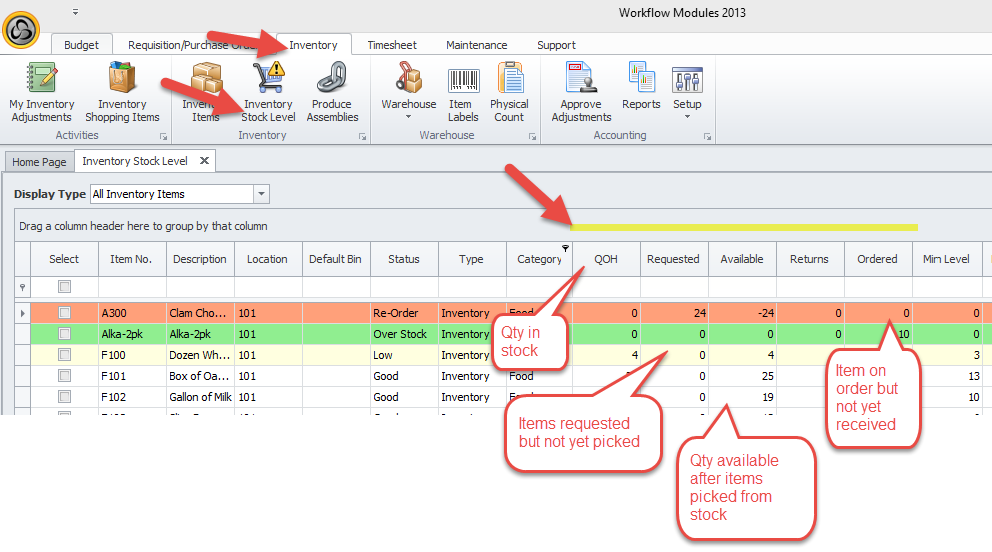Close the Inventory Stock Level tab
This screenshot has height=552, width=992.
[203, 161]
